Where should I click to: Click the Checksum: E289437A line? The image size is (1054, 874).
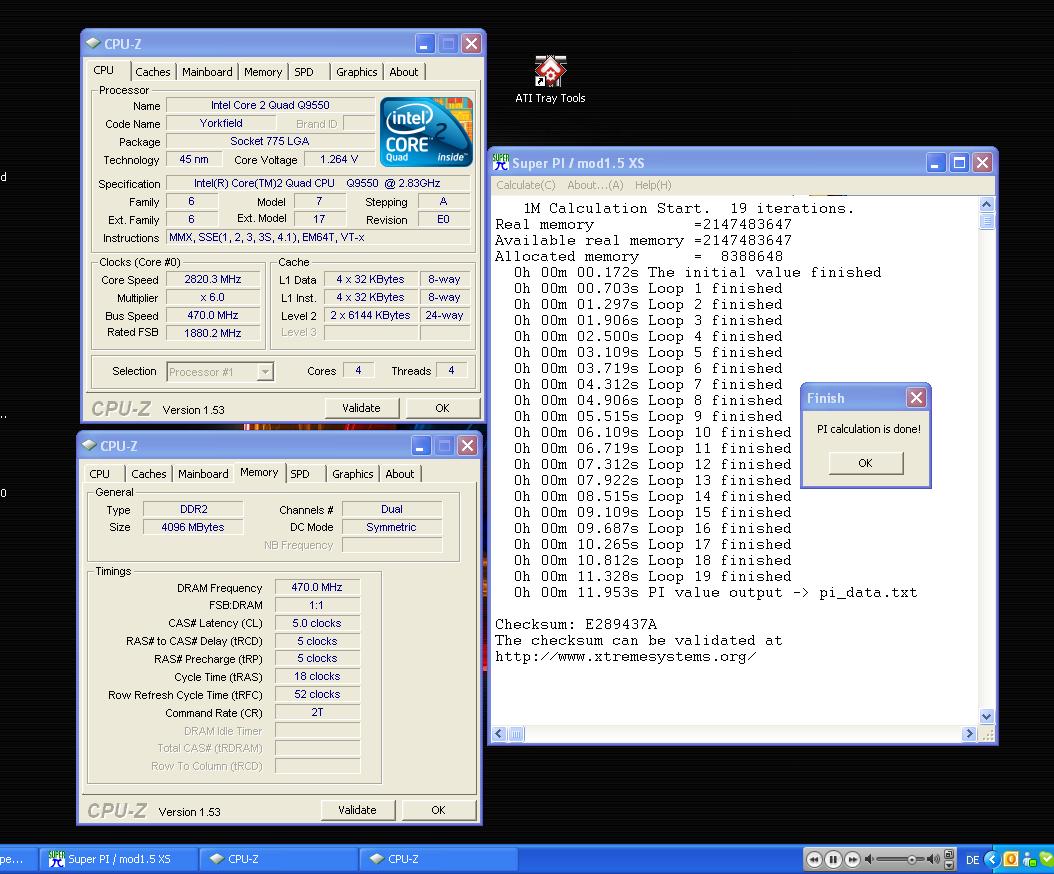[x=575, y=625]
